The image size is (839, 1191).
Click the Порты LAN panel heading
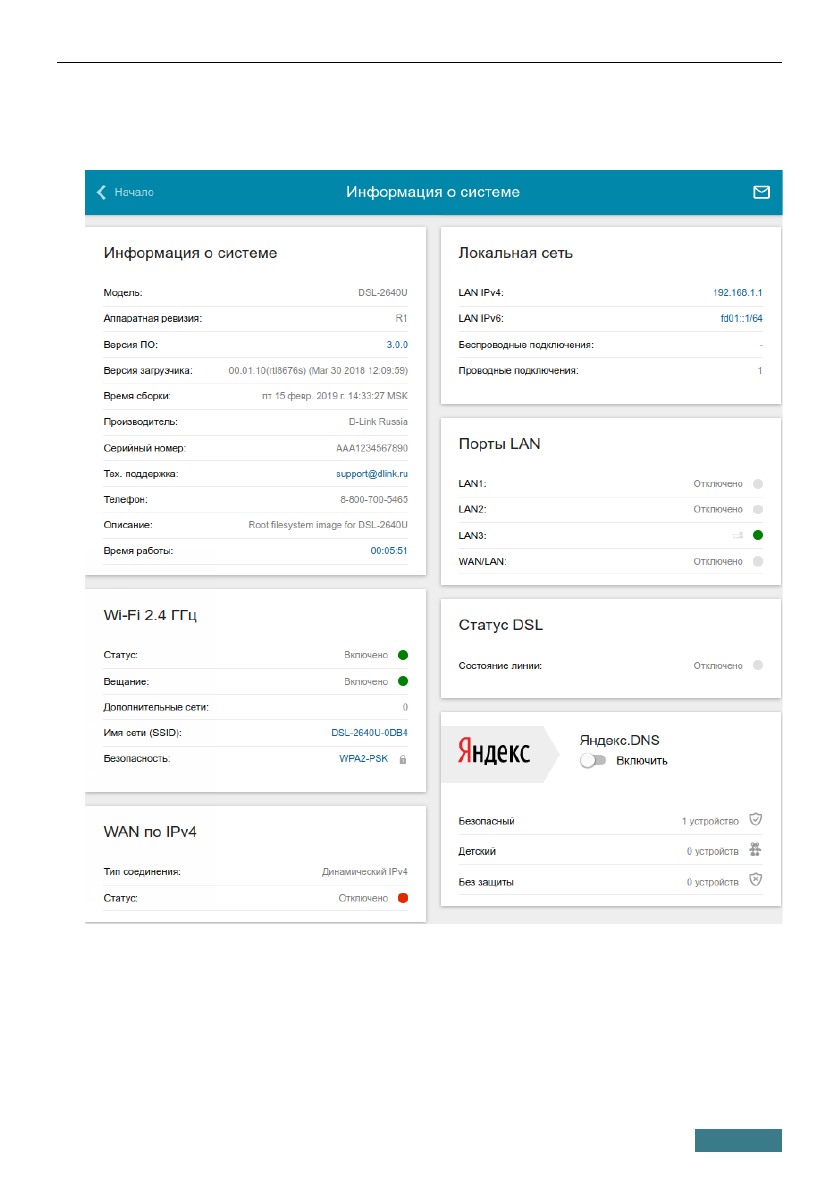coord(499,444)
